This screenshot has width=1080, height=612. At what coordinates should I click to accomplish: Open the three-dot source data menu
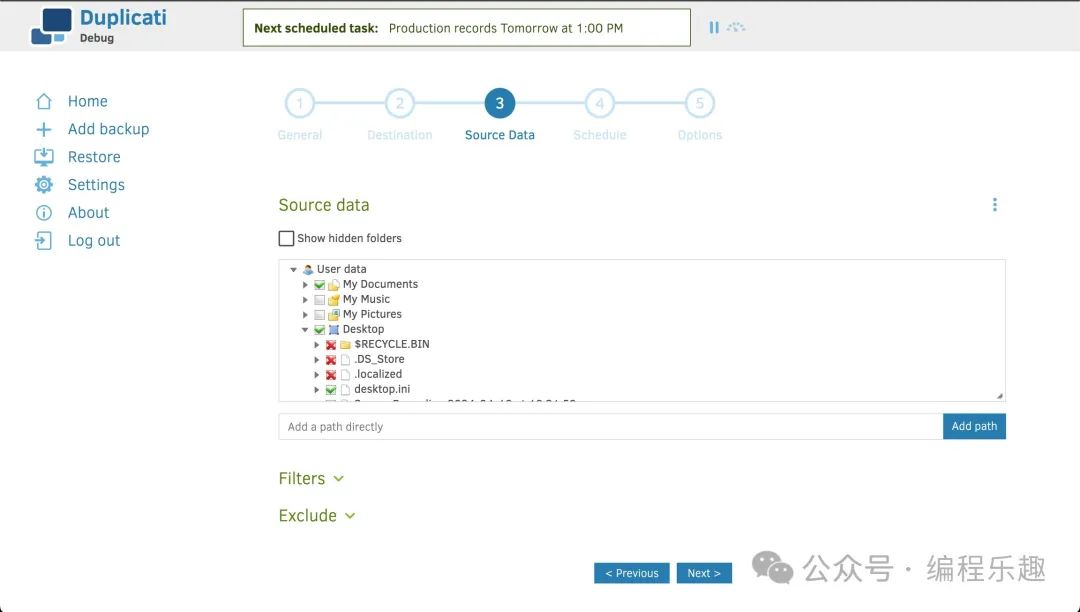(994, 205)
